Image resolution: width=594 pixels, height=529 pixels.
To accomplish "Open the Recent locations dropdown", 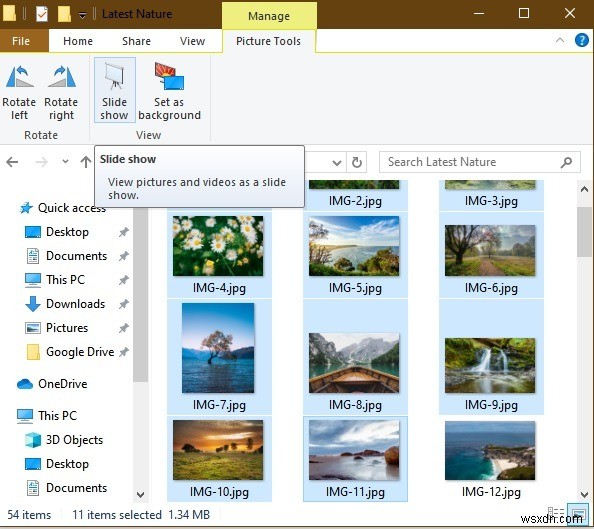I will 65,162.
